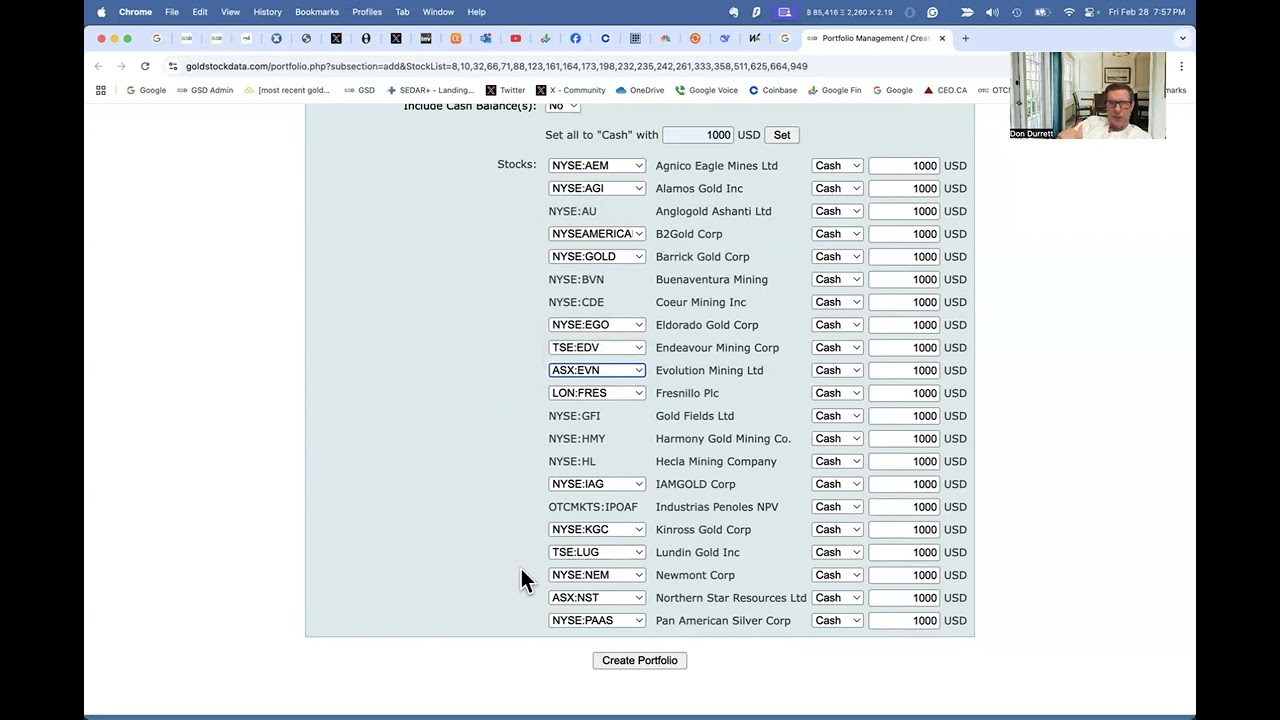Screen dimensions: 1280x720
Task: Click the Don Durrett webcam thumbnail
Action: coord(1088,95)
